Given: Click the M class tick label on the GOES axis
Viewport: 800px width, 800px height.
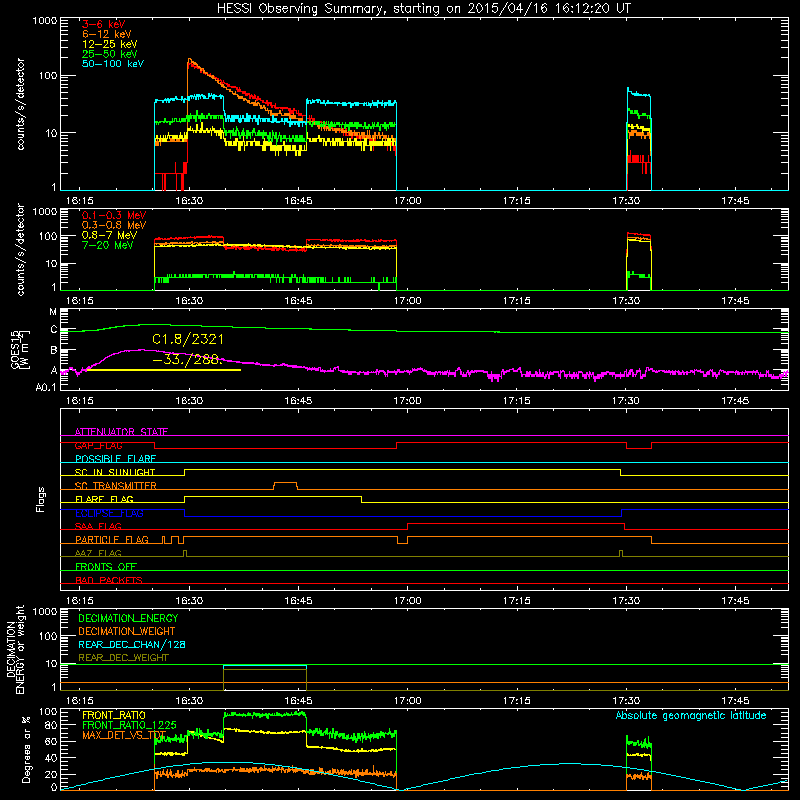Looking at the screenshot, I should click(x=54, y=312).
